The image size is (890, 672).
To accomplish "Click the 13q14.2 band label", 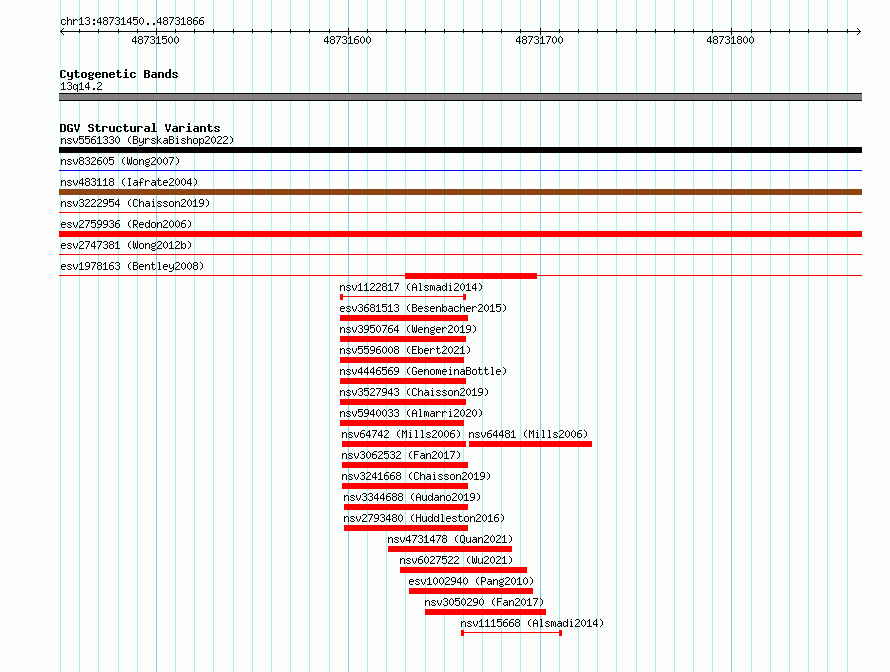I will (x=81, y=86).
